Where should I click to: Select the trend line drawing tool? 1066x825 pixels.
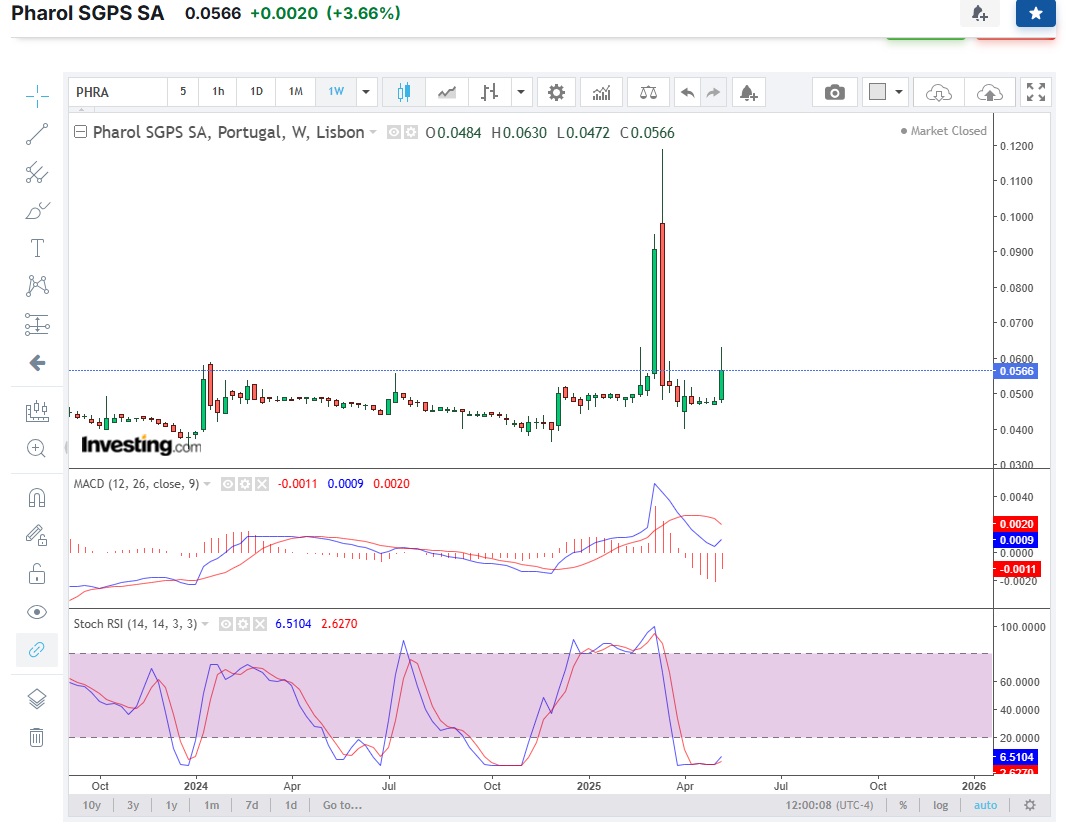[37, 135]
